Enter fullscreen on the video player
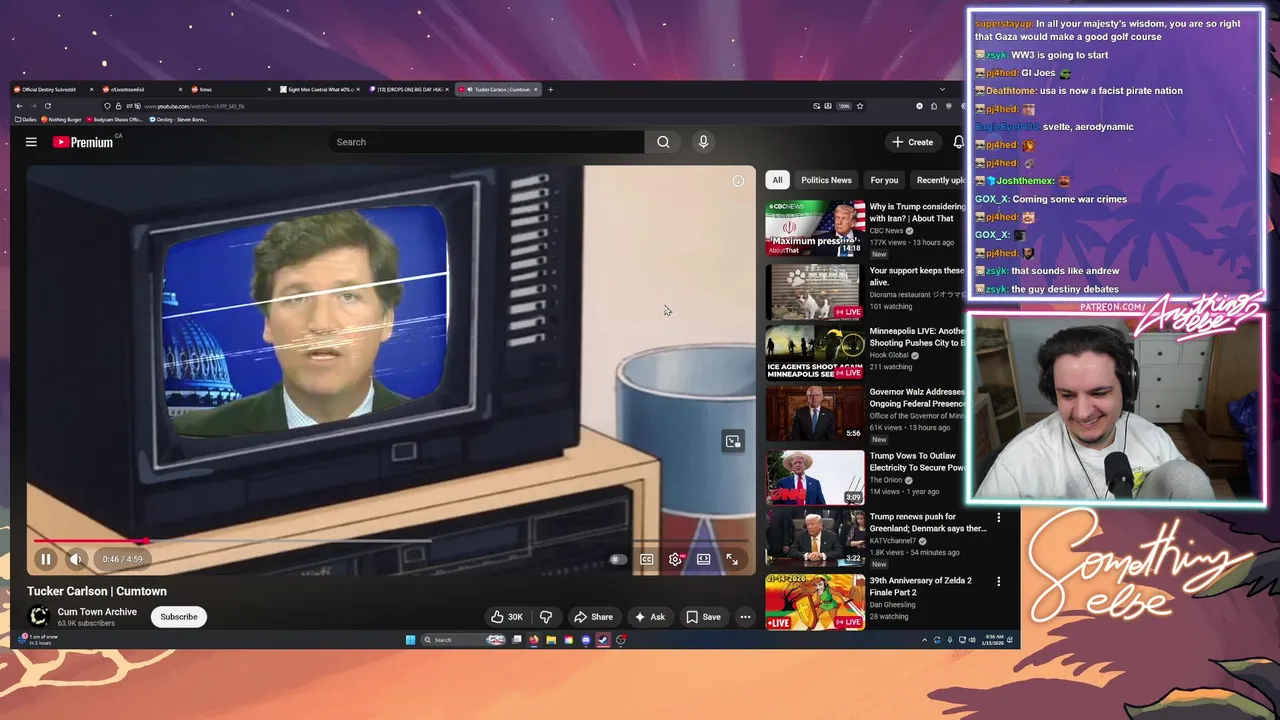This screenshot has height=720, width=1280. [x=732, y=559]
